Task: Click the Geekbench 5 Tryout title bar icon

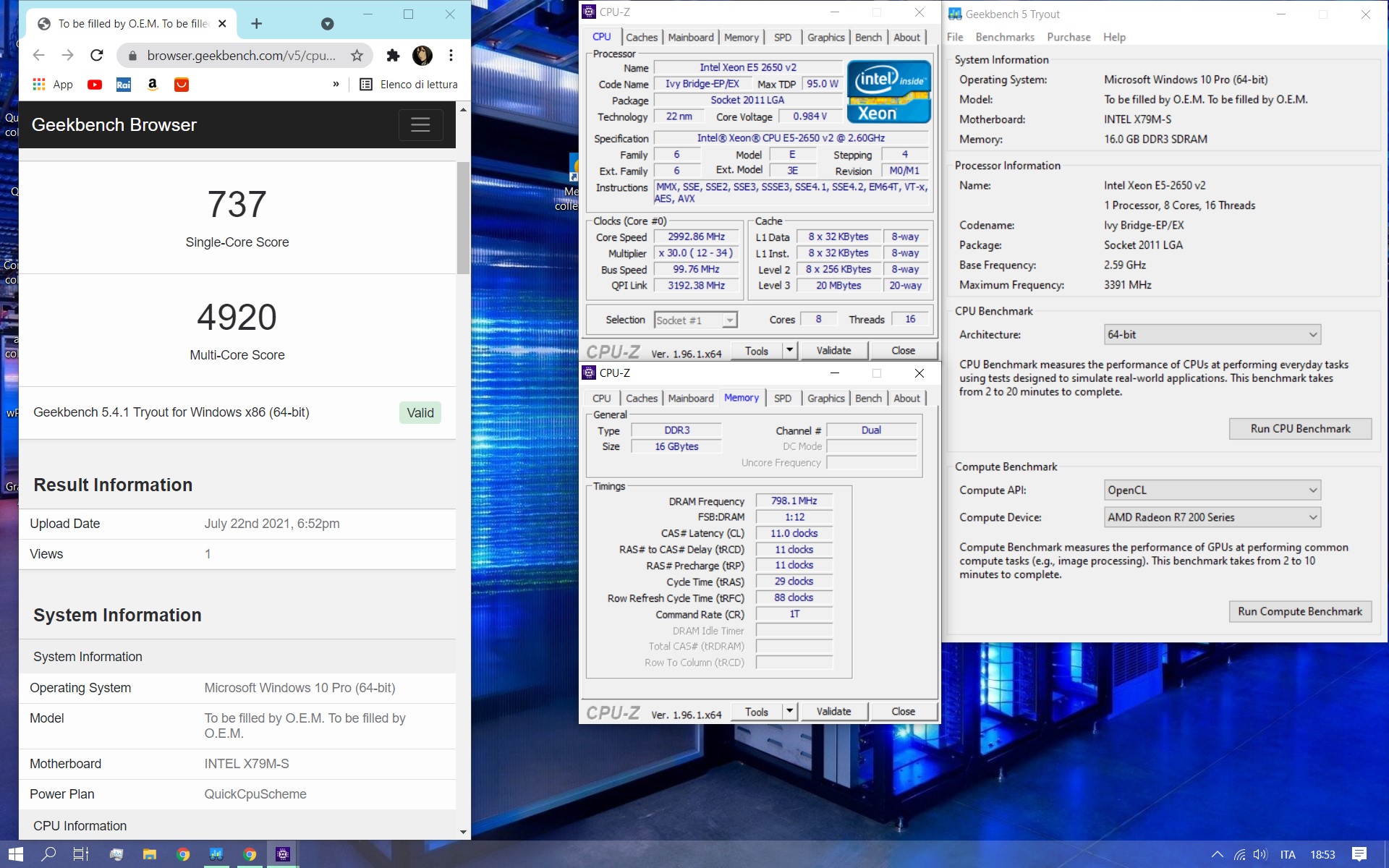Action: (x=955, y=14)
